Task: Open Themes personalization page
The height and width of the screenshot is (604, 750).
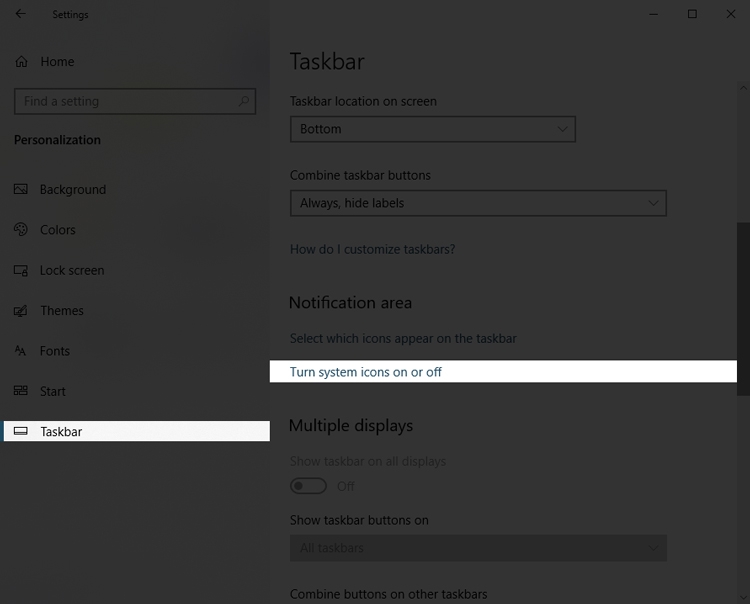Action: pos(62,311)
